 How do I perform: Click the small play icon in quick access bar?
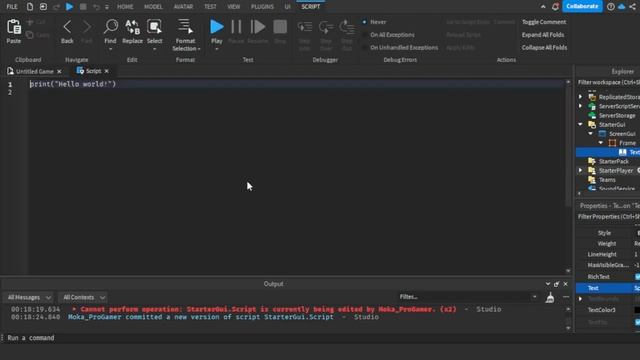pos(69,7)
